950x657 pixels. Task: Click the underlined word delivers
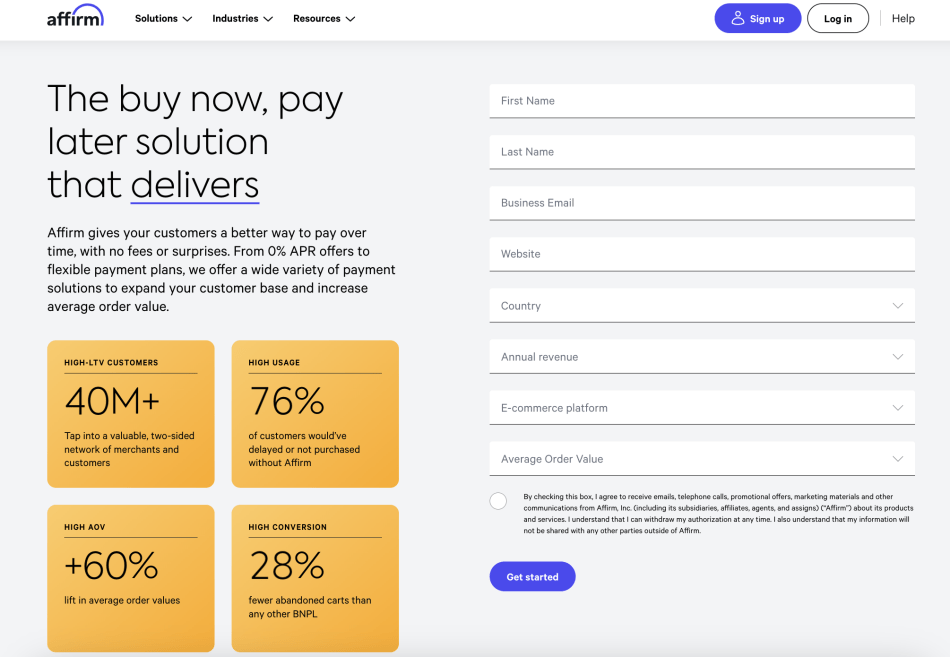coord(194,186)
